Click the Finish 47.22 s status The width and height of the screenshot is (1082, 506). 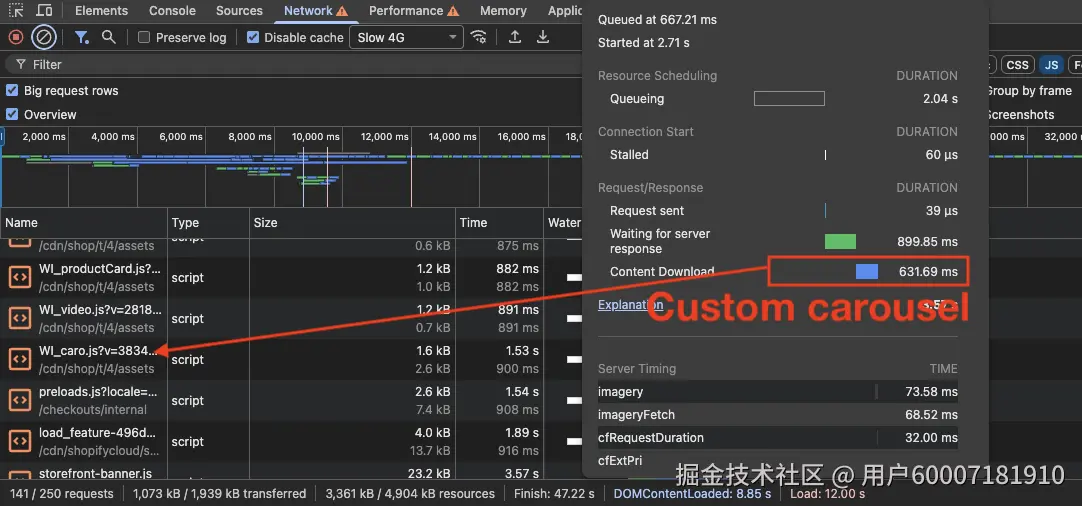point(554,494)
